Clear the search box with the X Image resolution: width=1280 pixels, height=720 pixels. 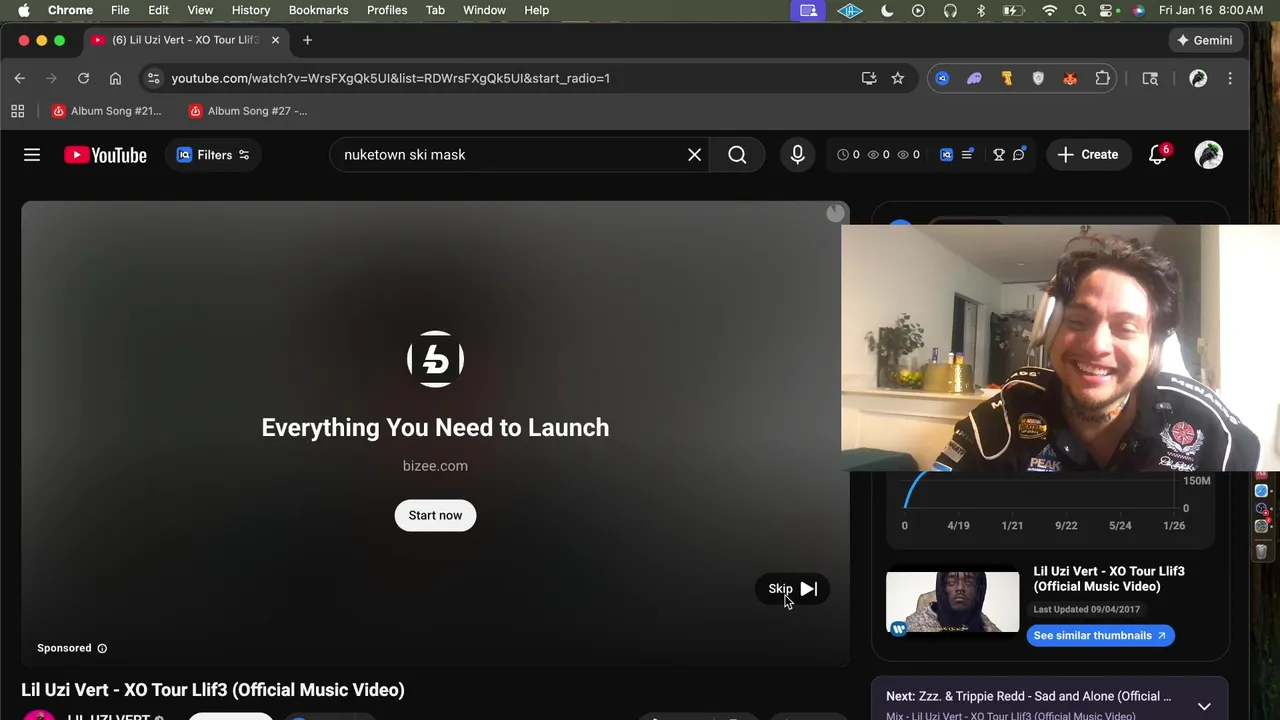(x=694, y=155)
